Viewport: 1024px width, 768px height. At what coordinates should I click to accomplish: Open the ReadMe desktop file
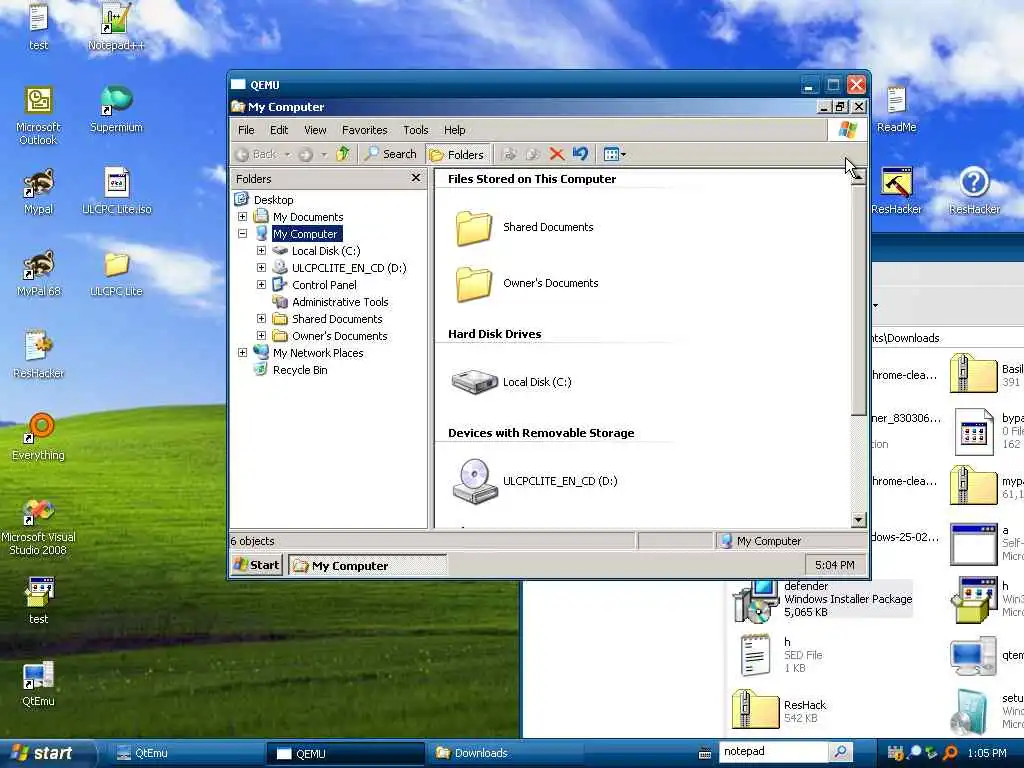896,108
